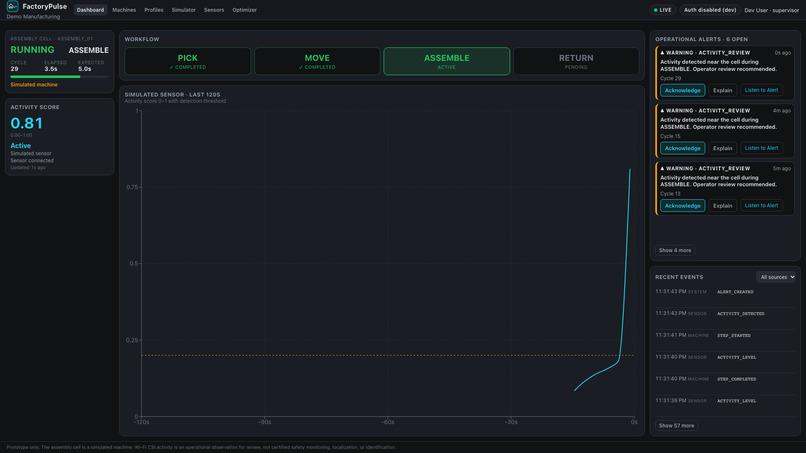Click warning icon on the 4m ago alert
This screenshot has width=806, height=453.
(x=662, y=111)
